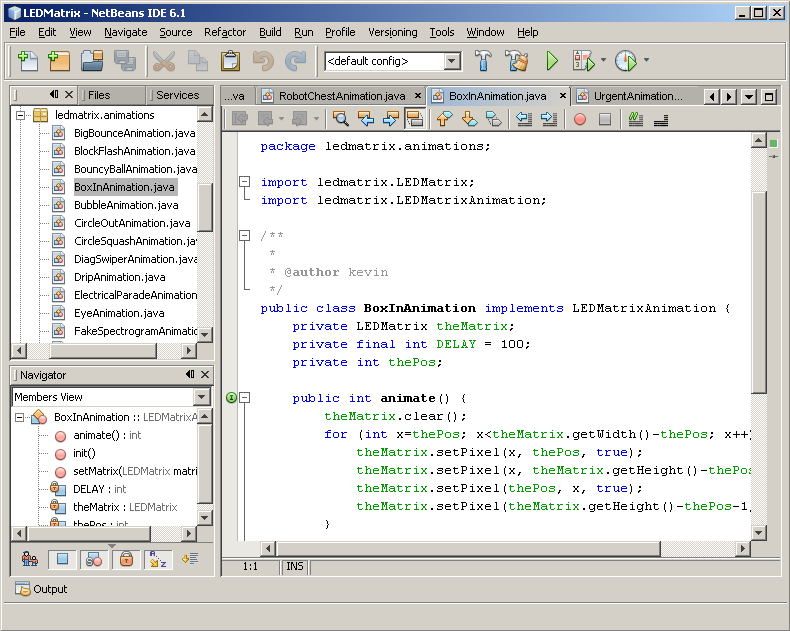This screenshot has height=631, width=790.
Task: Start macro recording with red circle
Action: pyautogui.click(x=580, y=119)
